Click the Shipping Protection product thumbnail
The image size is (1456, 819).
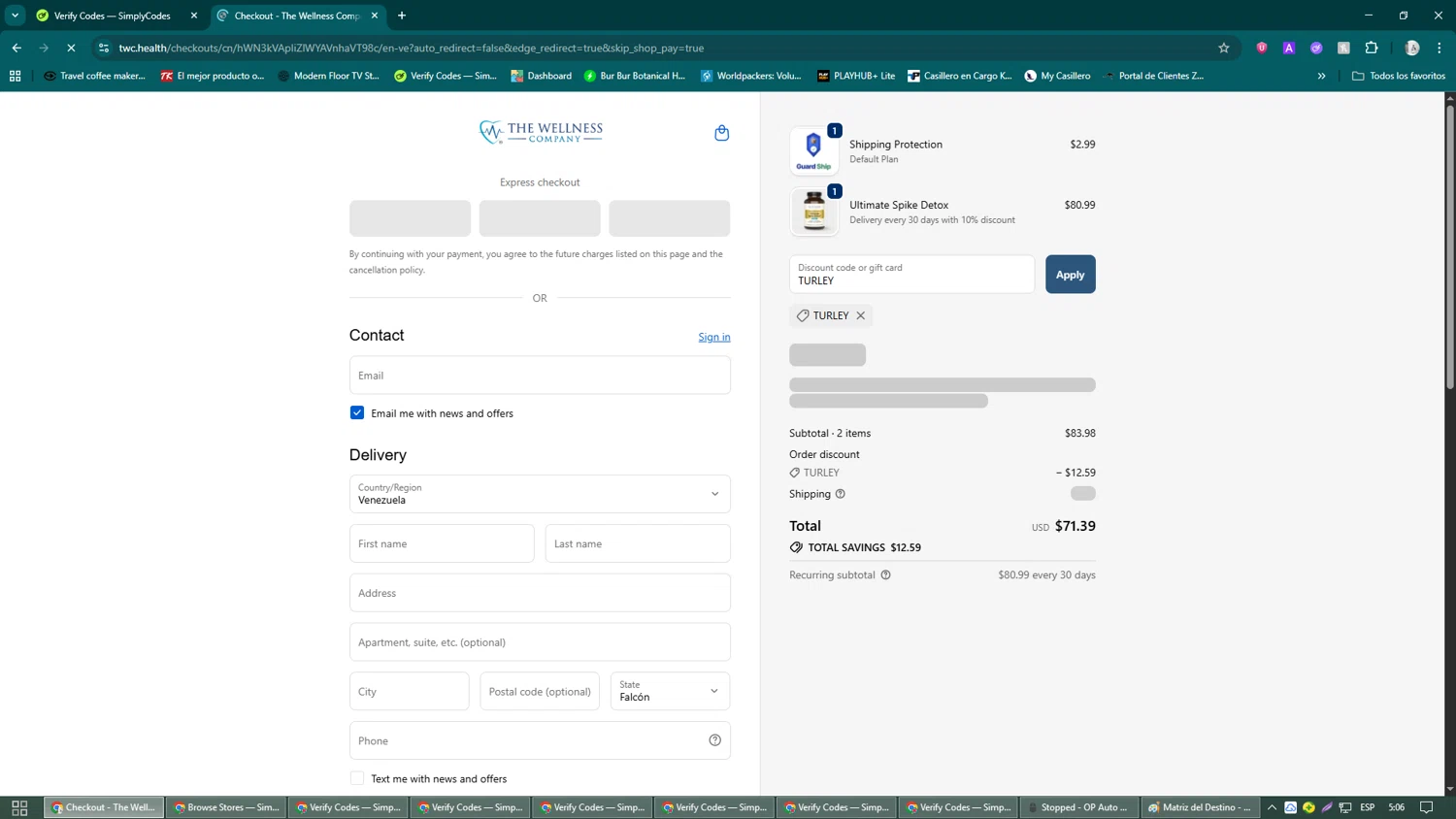[x=813, y=150]
